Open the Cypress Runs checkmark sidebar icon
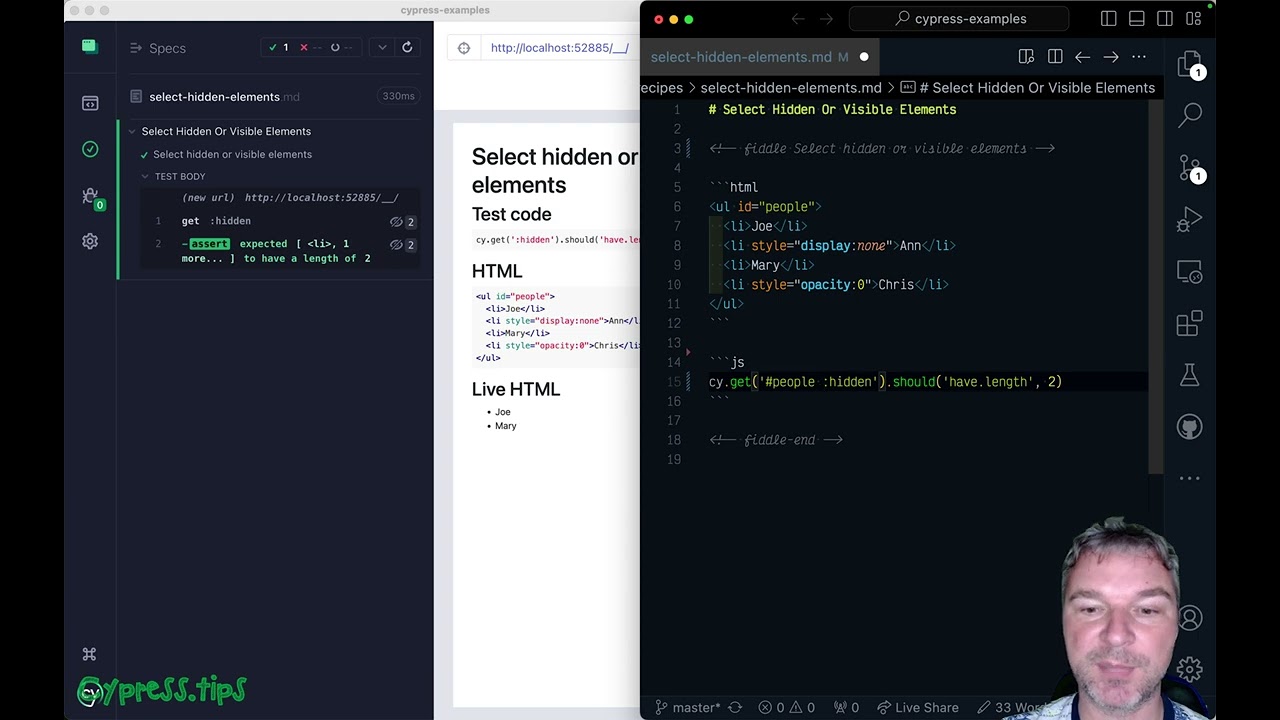The height and width of the screenshot is (720, 1280). [x=90, y=149]
